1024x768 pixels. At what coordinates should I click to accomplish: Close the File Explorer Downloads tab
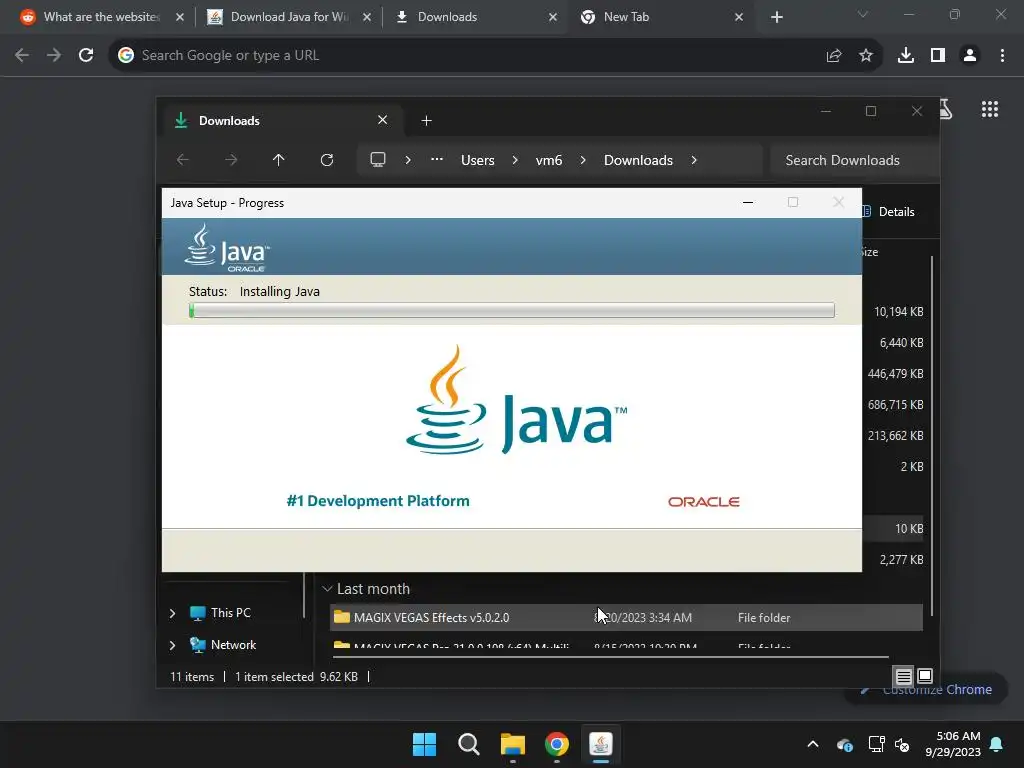383,120
